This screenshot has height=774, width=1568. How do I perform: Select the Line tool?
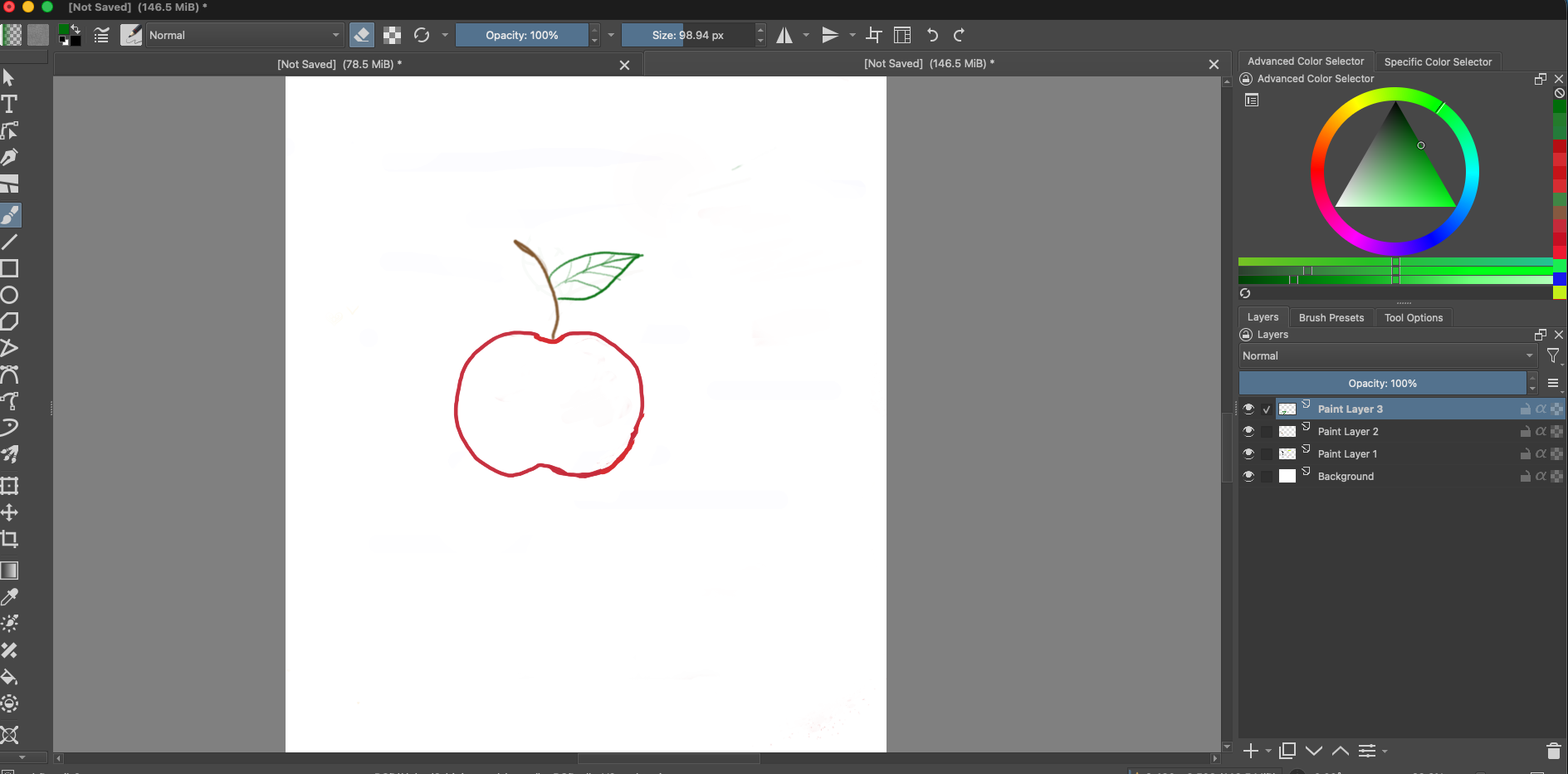9,242
